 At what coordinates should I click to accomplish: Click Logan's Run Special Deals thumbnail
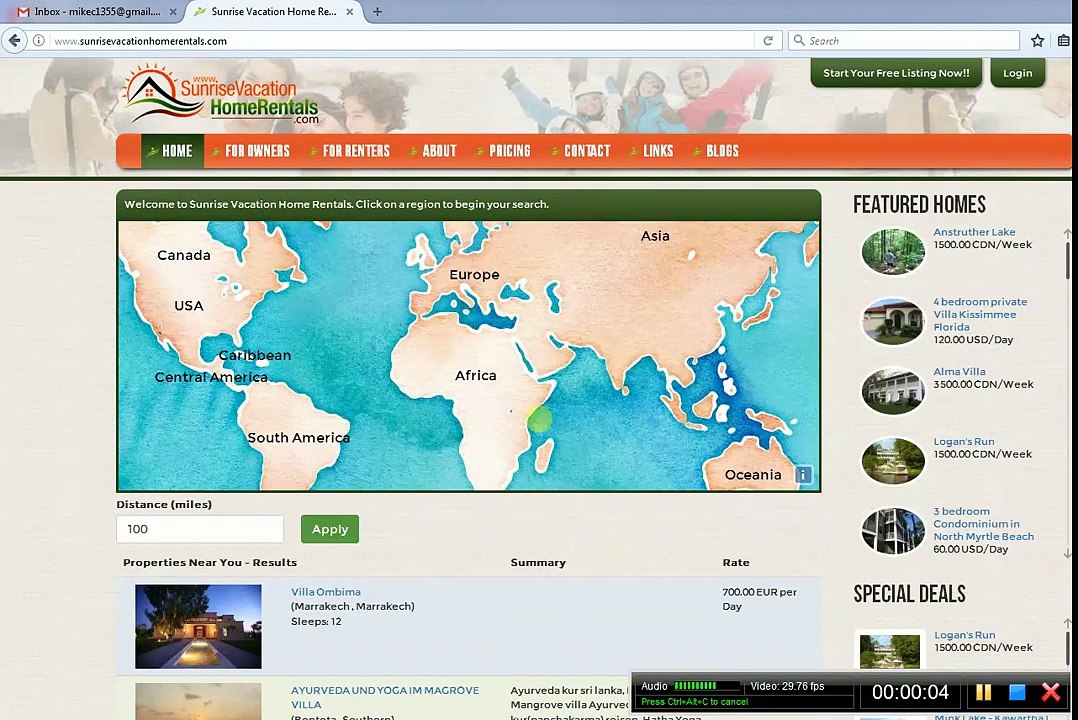(x=890, y=651)
